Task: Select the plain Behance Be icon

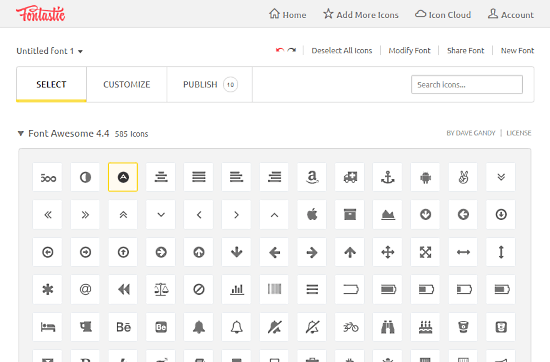Action: [123, 327]
